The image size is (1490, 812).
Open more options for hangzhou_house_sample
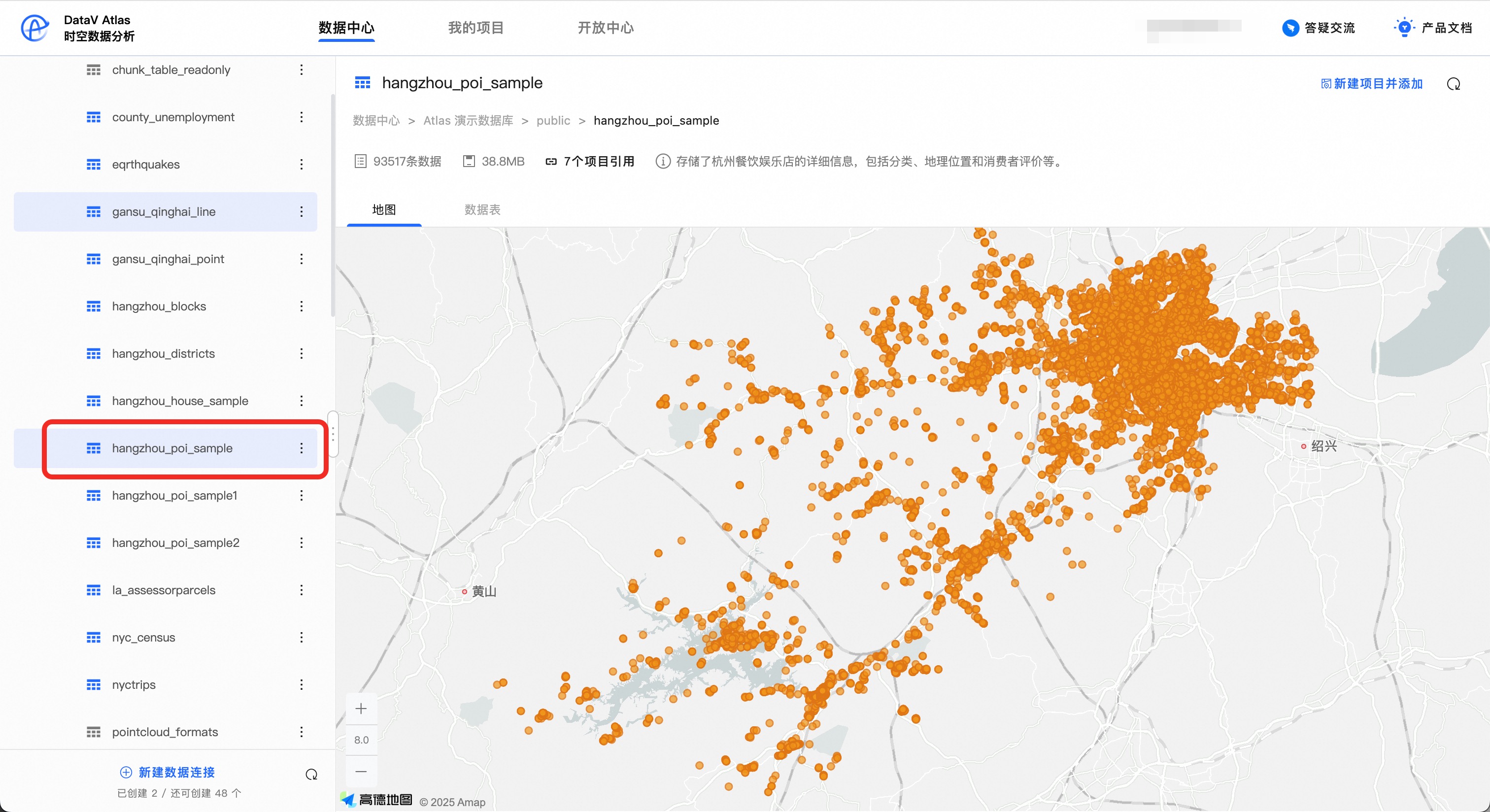302,401
